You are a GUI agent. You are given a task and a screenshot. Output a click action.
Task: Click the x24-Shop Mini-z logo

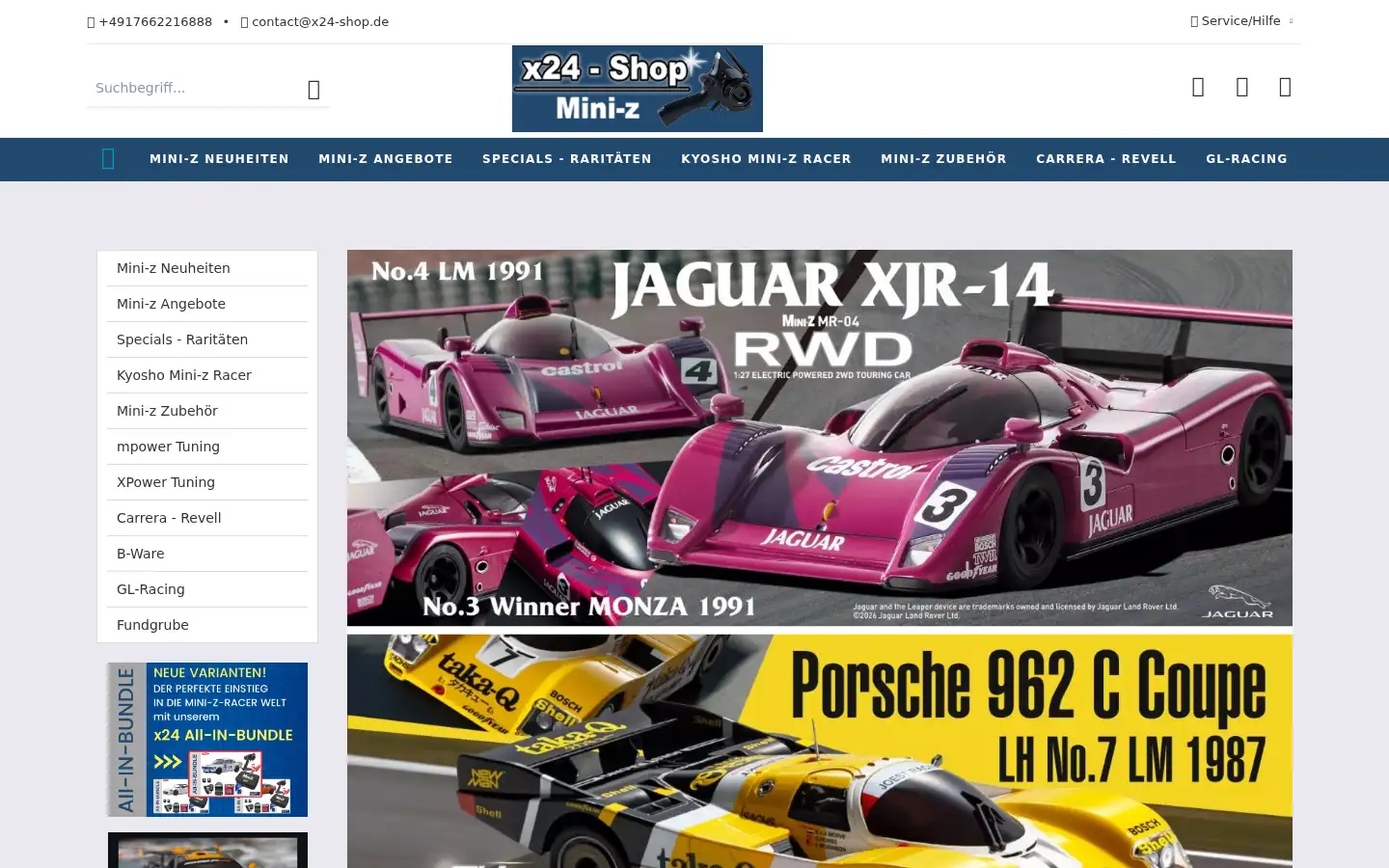(x=638, y=89)
